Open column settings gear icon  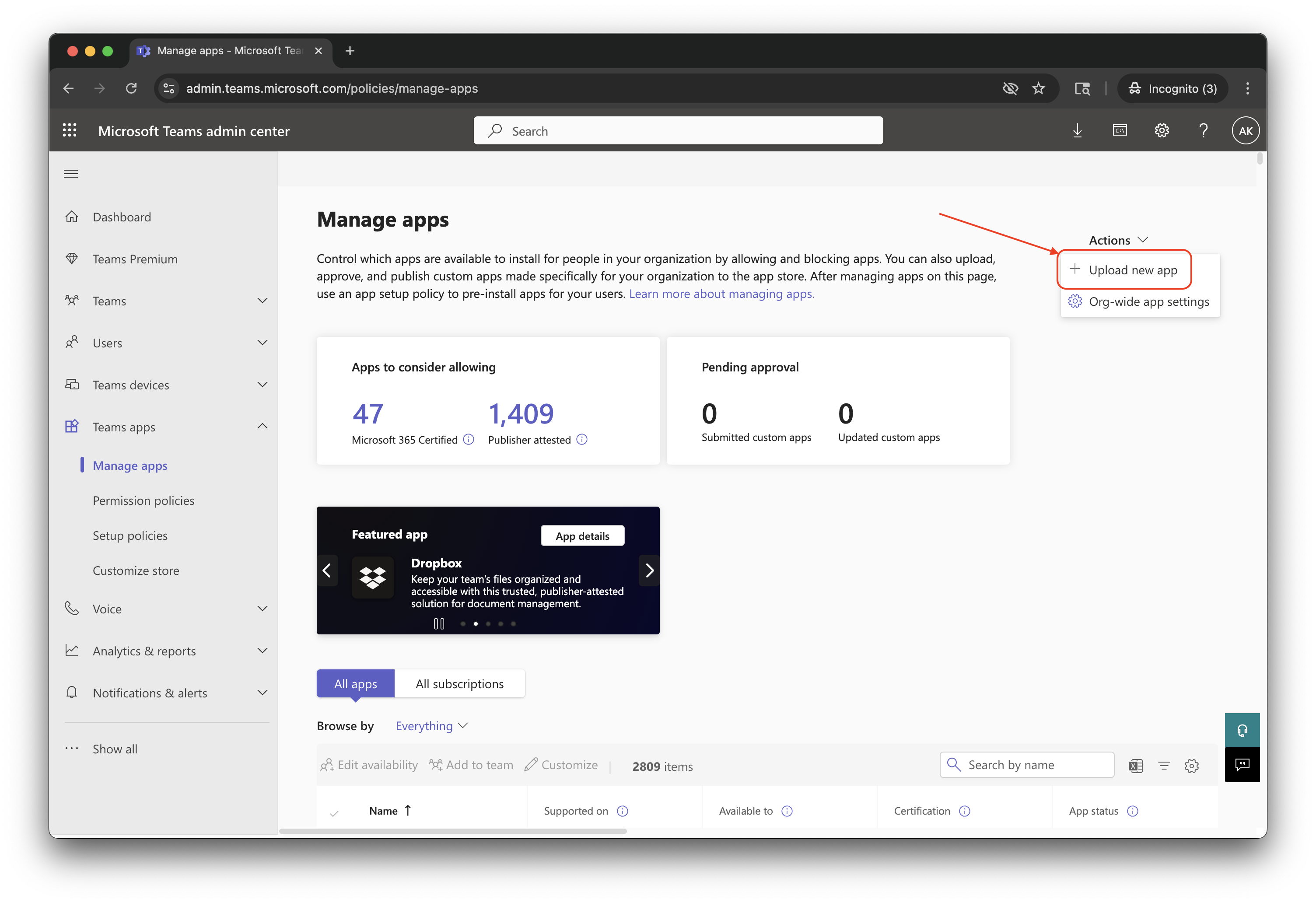(x=1191, y=766)
